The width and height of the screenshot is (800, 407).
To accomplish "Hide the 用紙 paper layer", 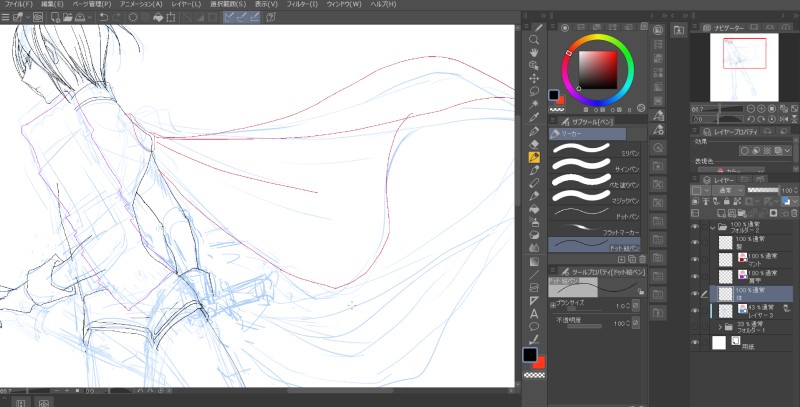I will click(695, 343).
